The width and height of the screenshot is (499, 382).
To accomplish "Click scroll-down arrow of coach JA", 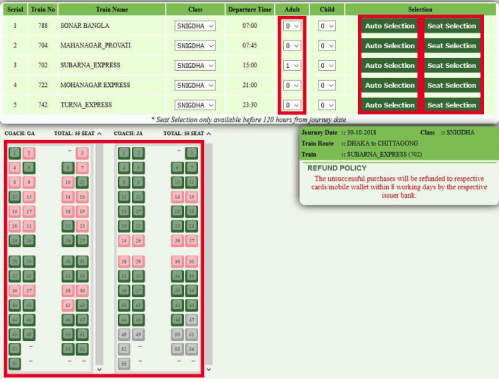I will tap(209, 369).
